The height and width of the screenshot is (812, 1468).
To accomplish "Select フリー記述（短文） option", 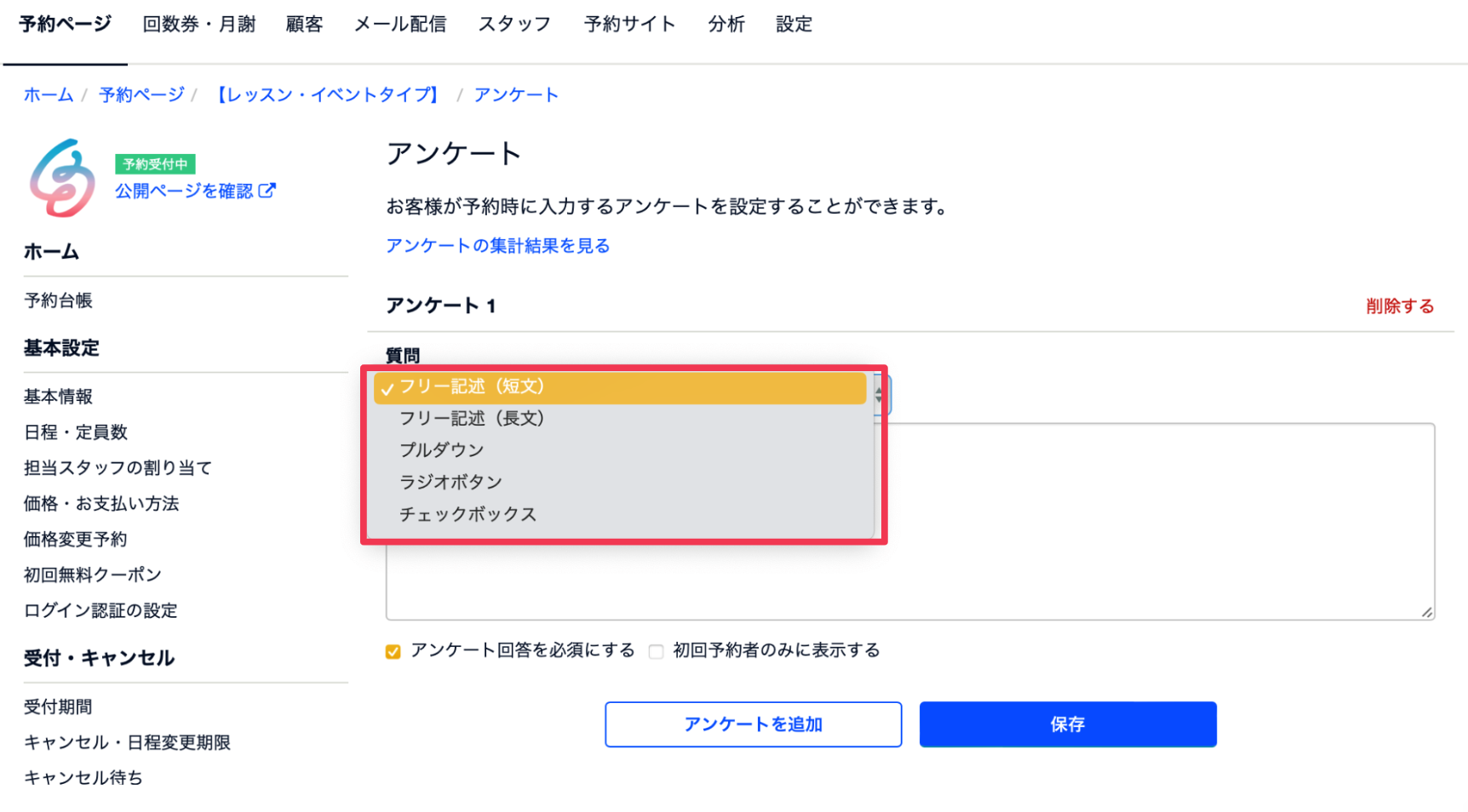I will tap(620, 387).
